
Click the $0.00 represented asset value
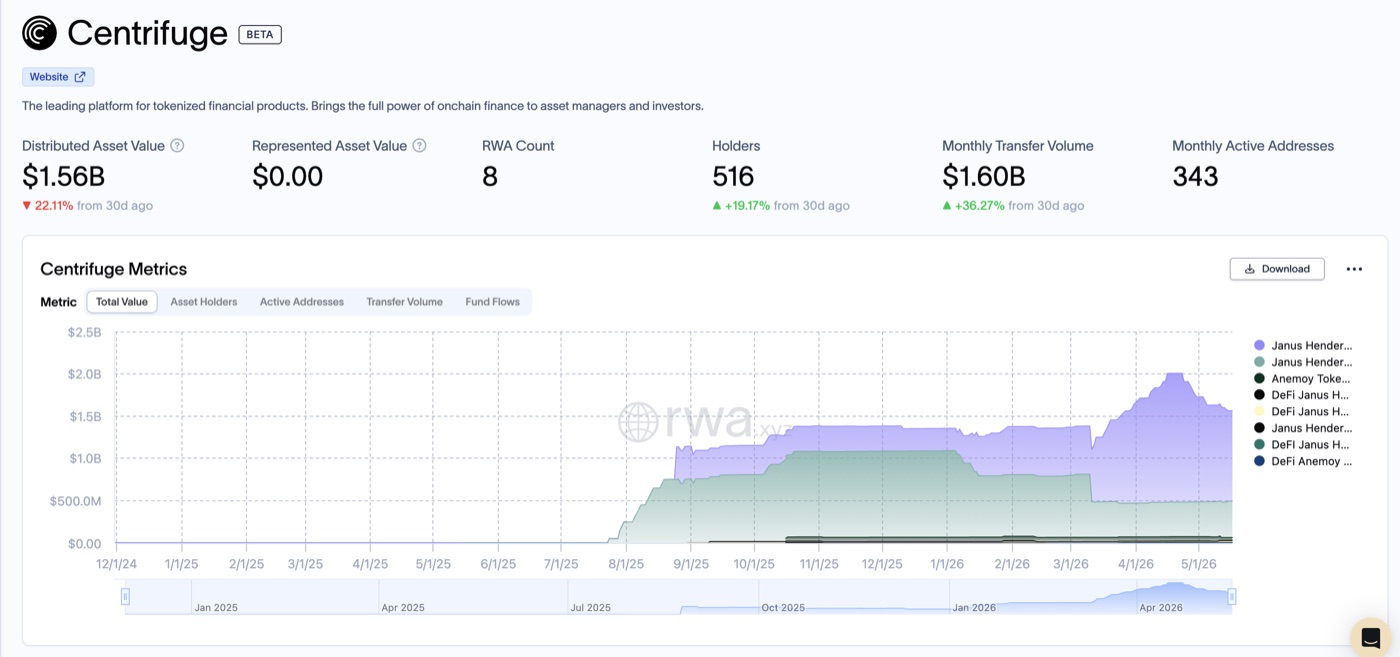287,177
